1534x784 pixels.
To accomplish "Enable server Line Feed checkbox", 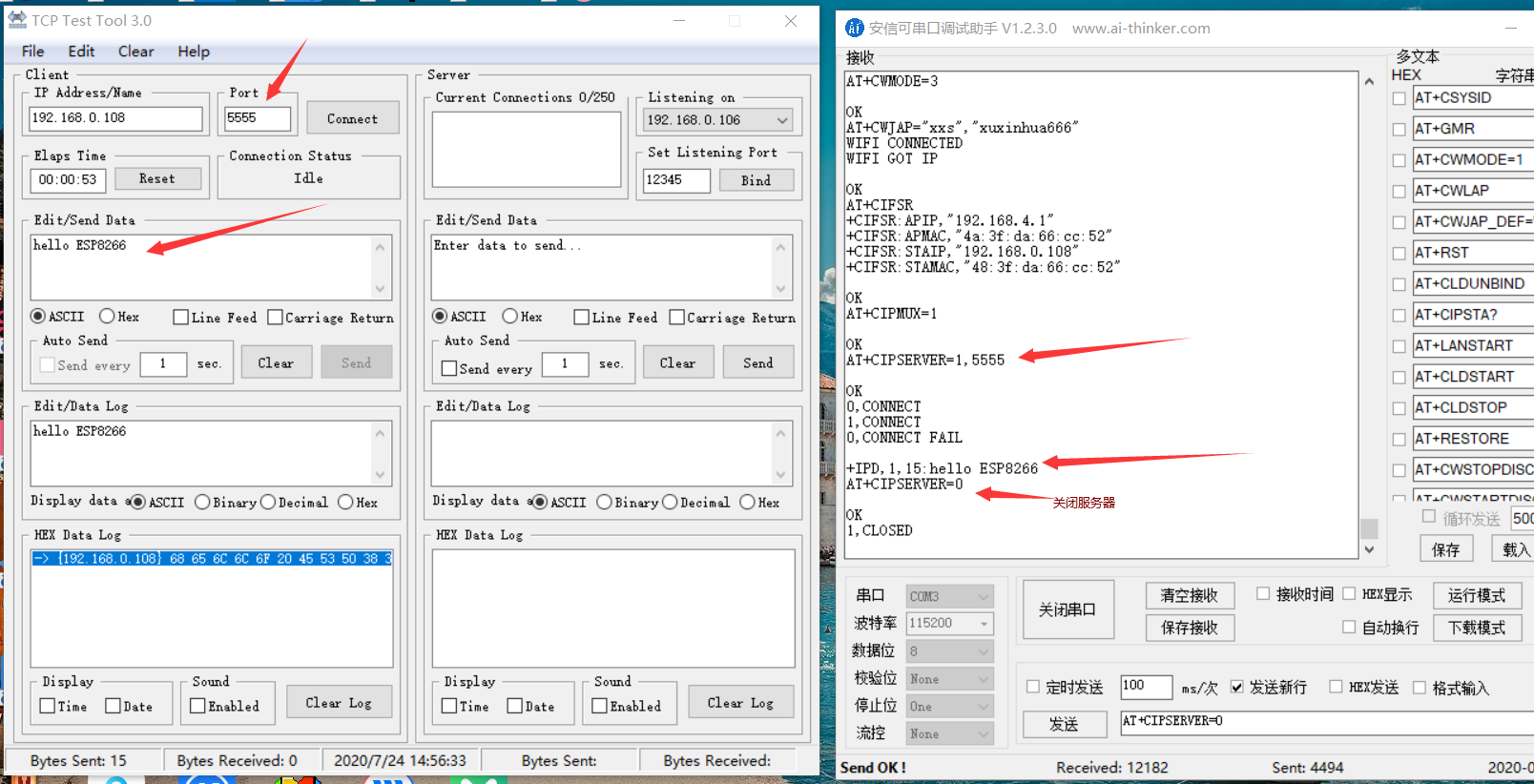I will click(x=581, y=318).
